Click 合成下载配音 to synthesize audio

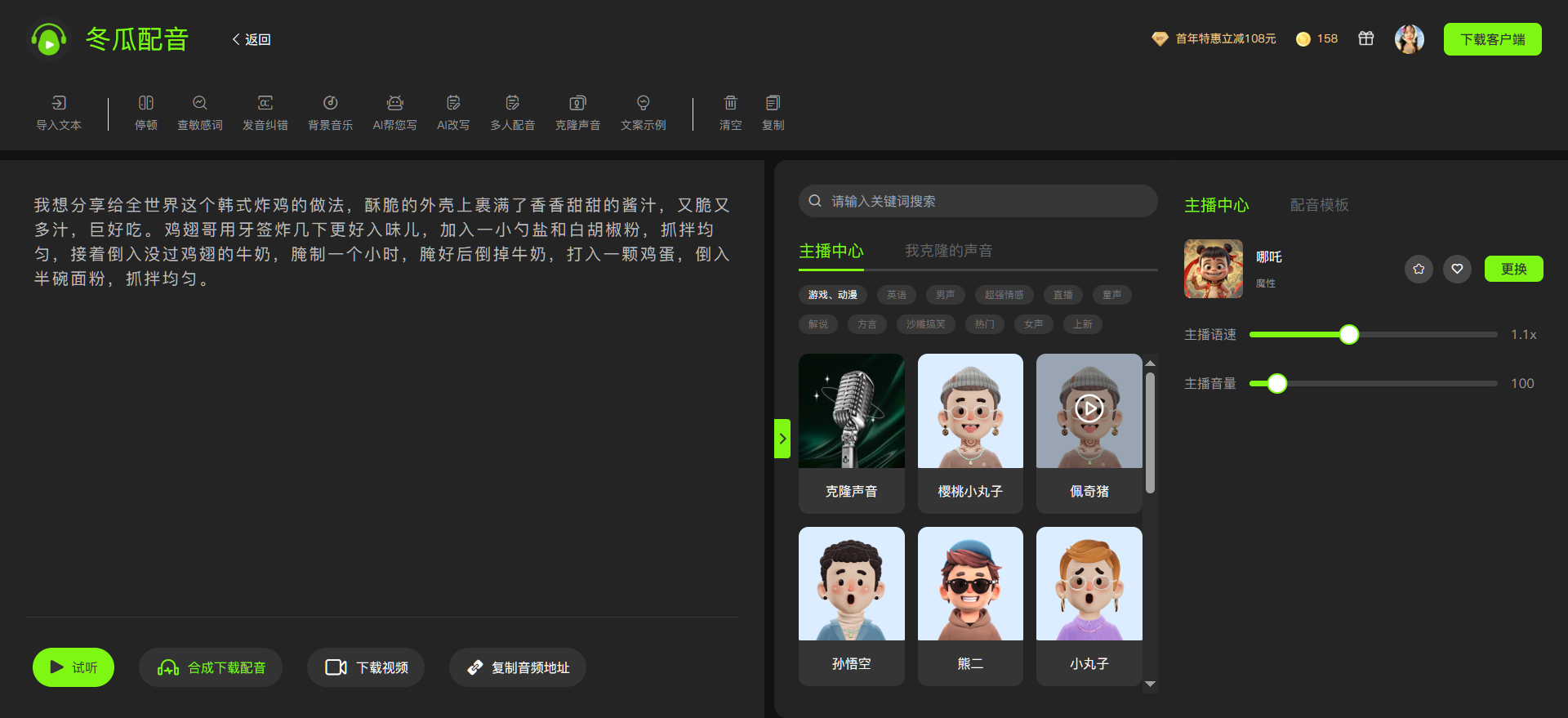coord(211,667)
